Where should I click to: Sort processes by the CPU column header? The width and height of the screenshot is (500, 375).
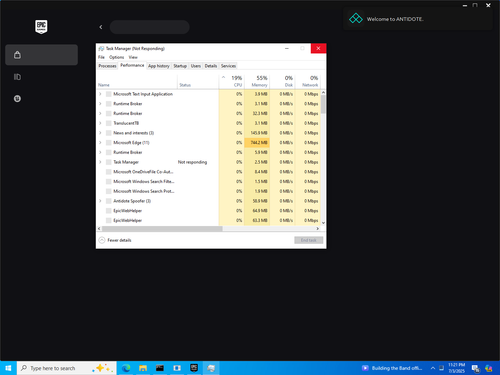tap(232, 81)
